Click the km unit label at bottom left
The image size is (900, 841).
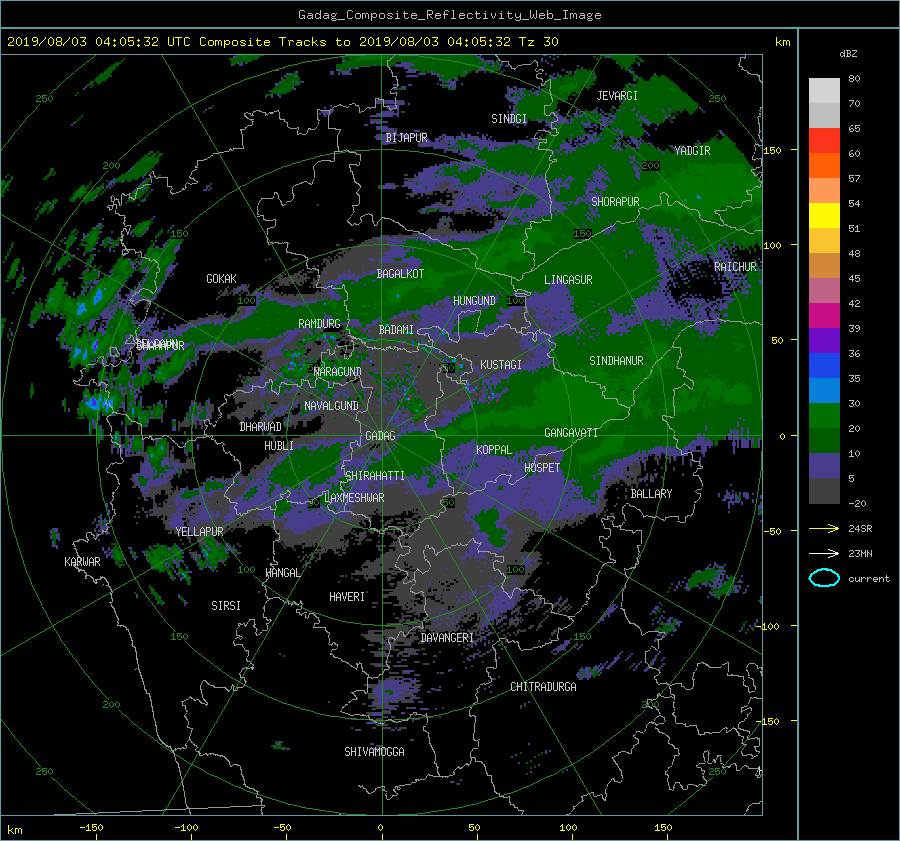click(x=15, y=831)
